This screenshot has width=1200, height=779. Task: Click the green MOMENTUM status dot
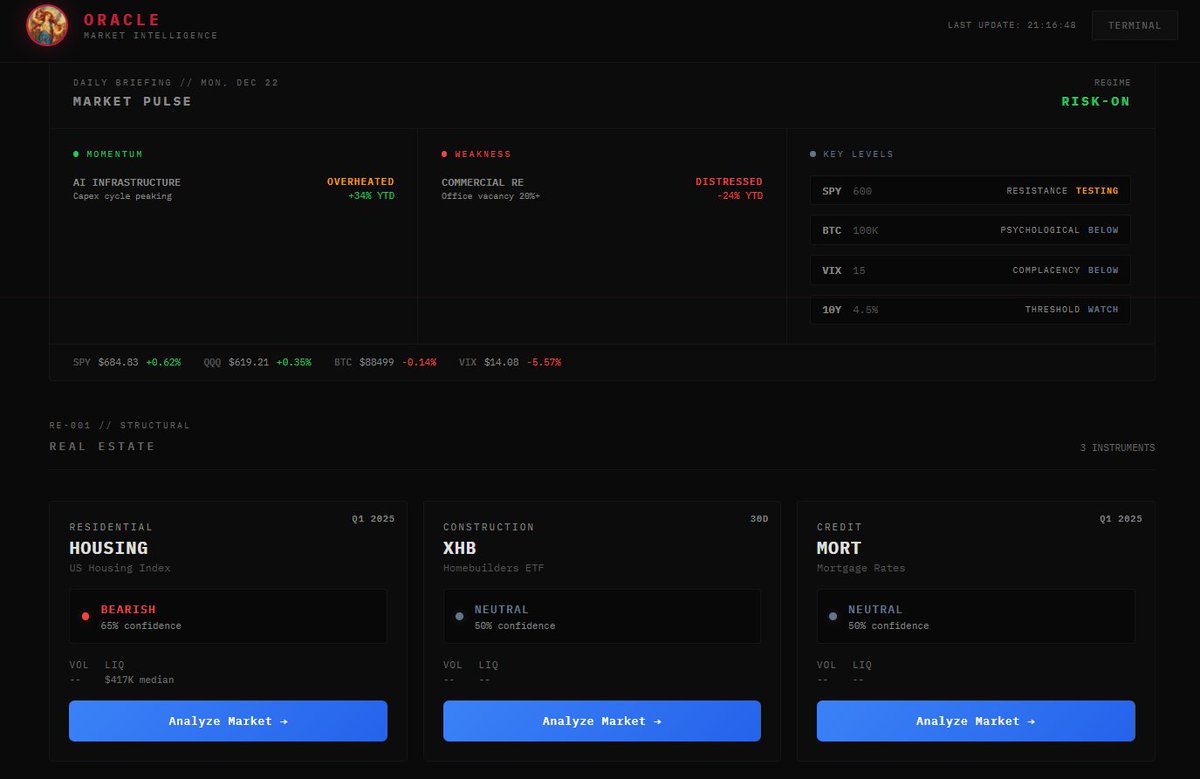(76, 154)
